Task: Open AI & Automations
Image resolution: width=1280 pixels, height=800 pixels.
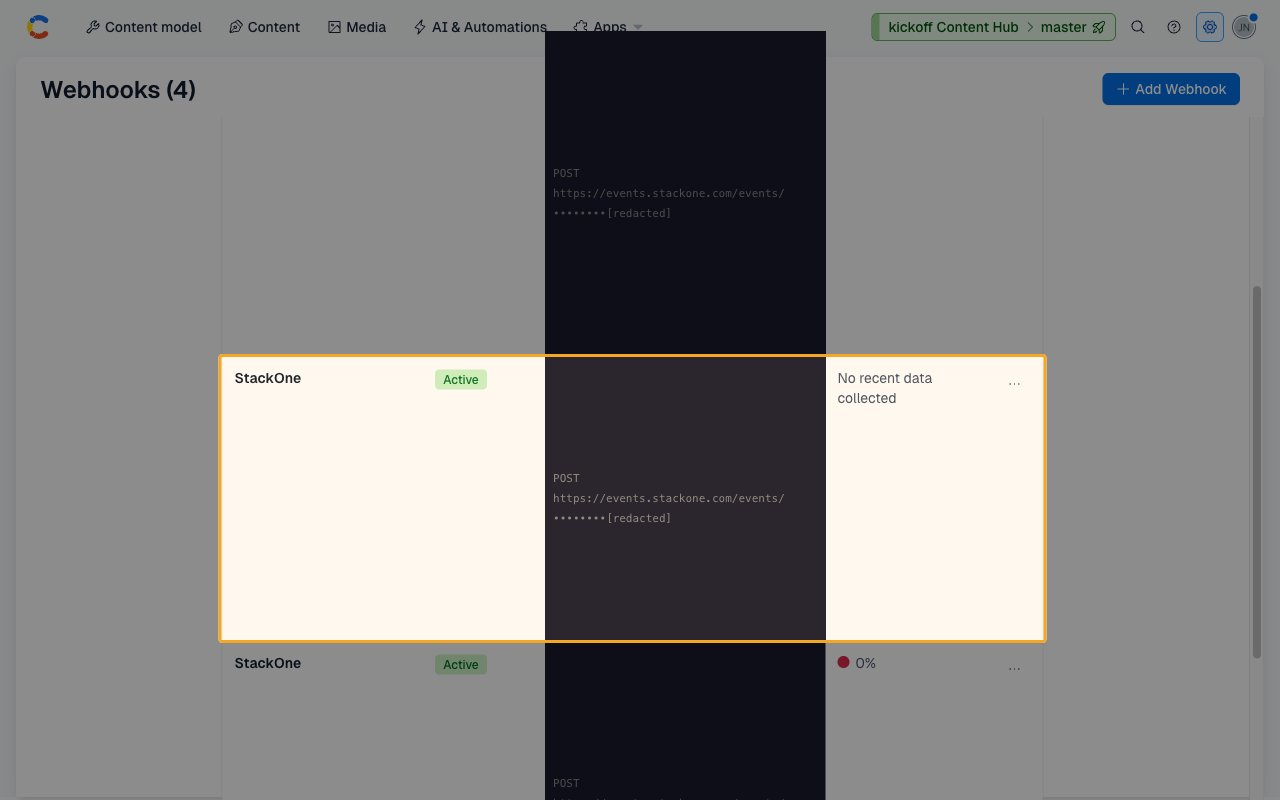Action: point(480,27)
